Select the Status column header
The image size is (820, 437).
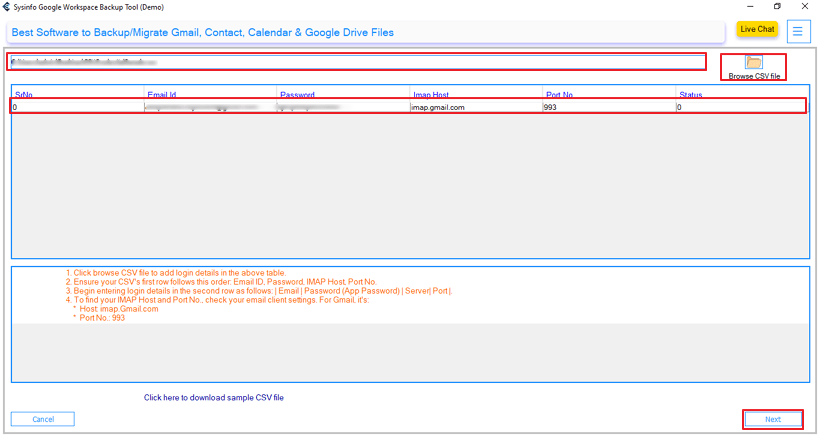[x=691, y=95]
